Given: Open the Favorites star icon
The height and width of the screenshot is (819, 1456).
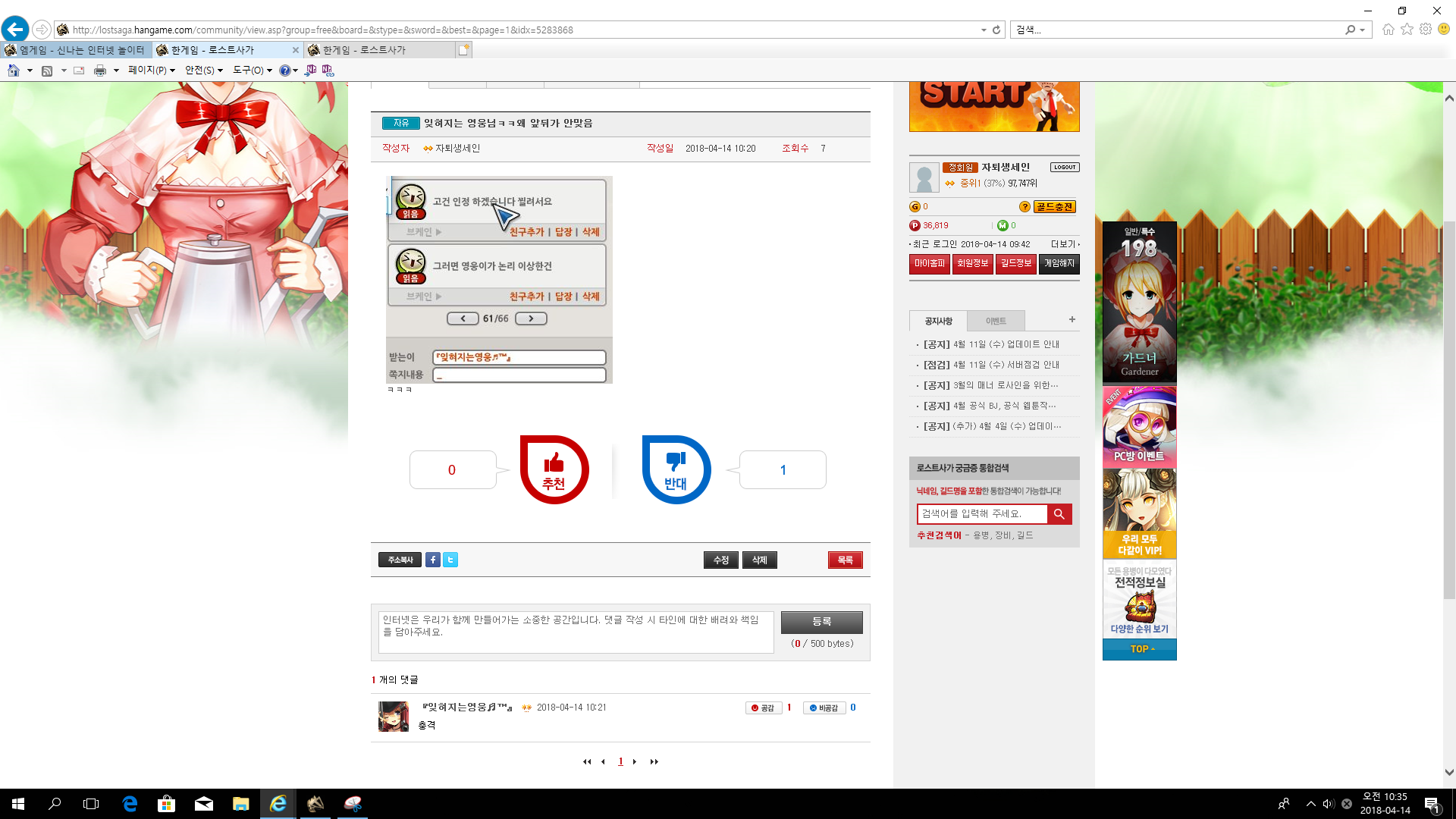Looking at the screenshot, I should coord(1407,29).
